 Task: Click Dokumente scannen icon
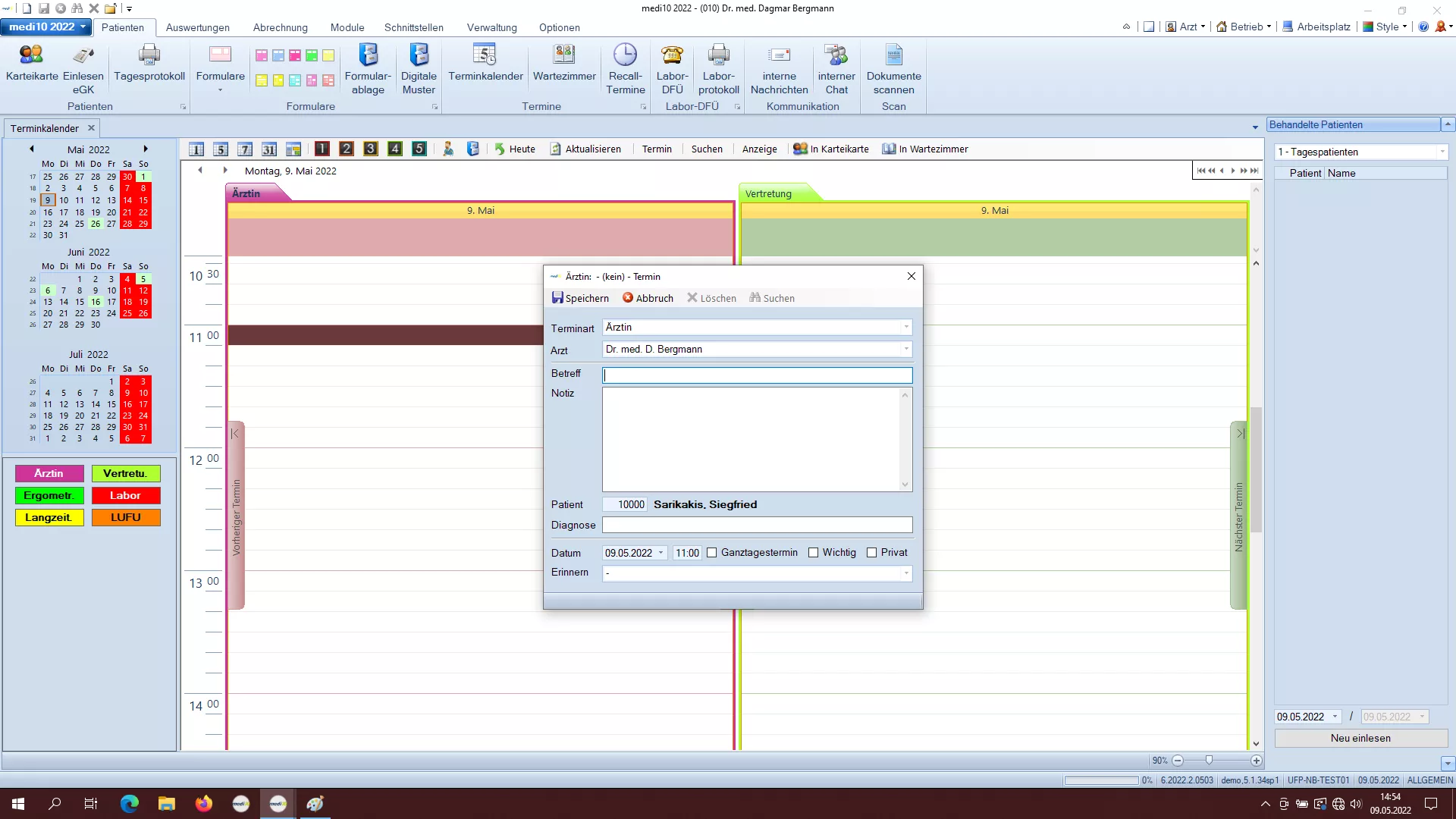894,68
